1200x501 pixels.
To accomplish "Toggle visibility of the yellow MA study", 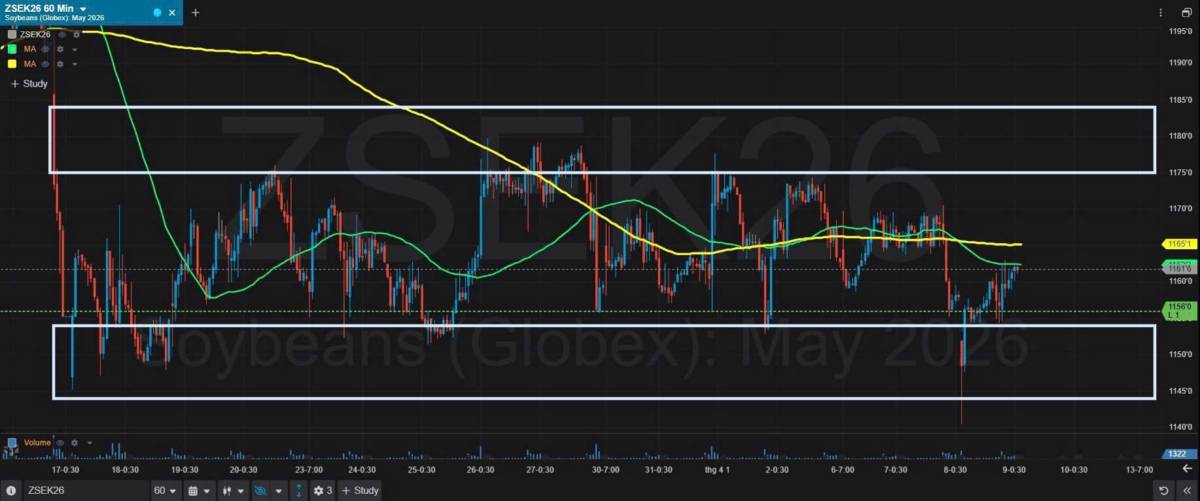I will pos(45,63).
